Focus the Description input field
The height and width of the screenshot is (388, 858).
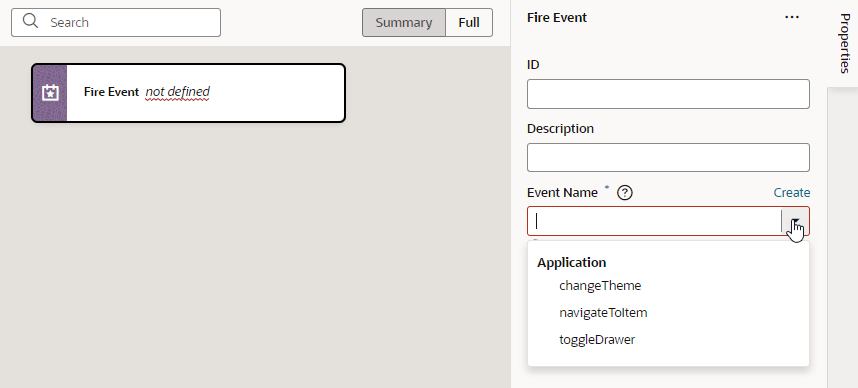coord(668,158)
